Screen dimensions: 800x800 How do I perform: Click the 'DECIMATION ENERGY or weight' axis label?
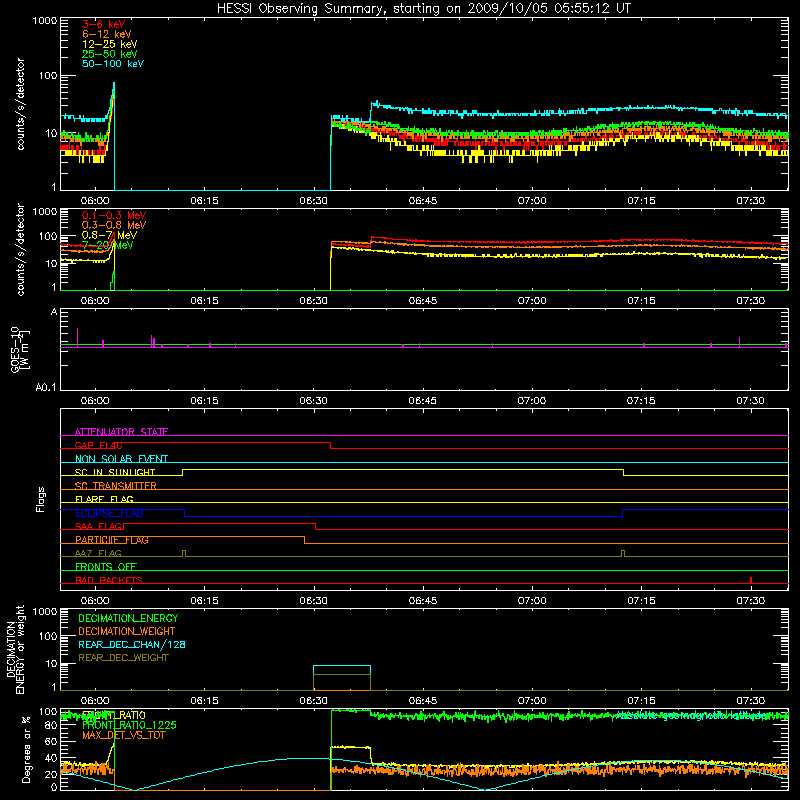tap(15, 649)
